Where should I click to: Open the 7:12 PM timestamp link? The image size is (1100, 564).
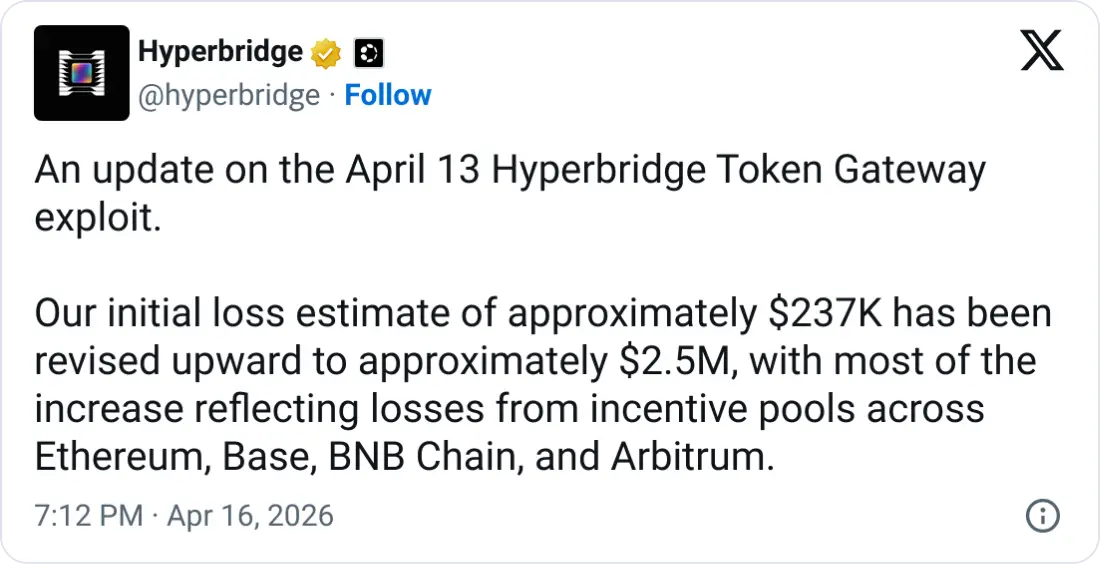click(x=88, y=517)
